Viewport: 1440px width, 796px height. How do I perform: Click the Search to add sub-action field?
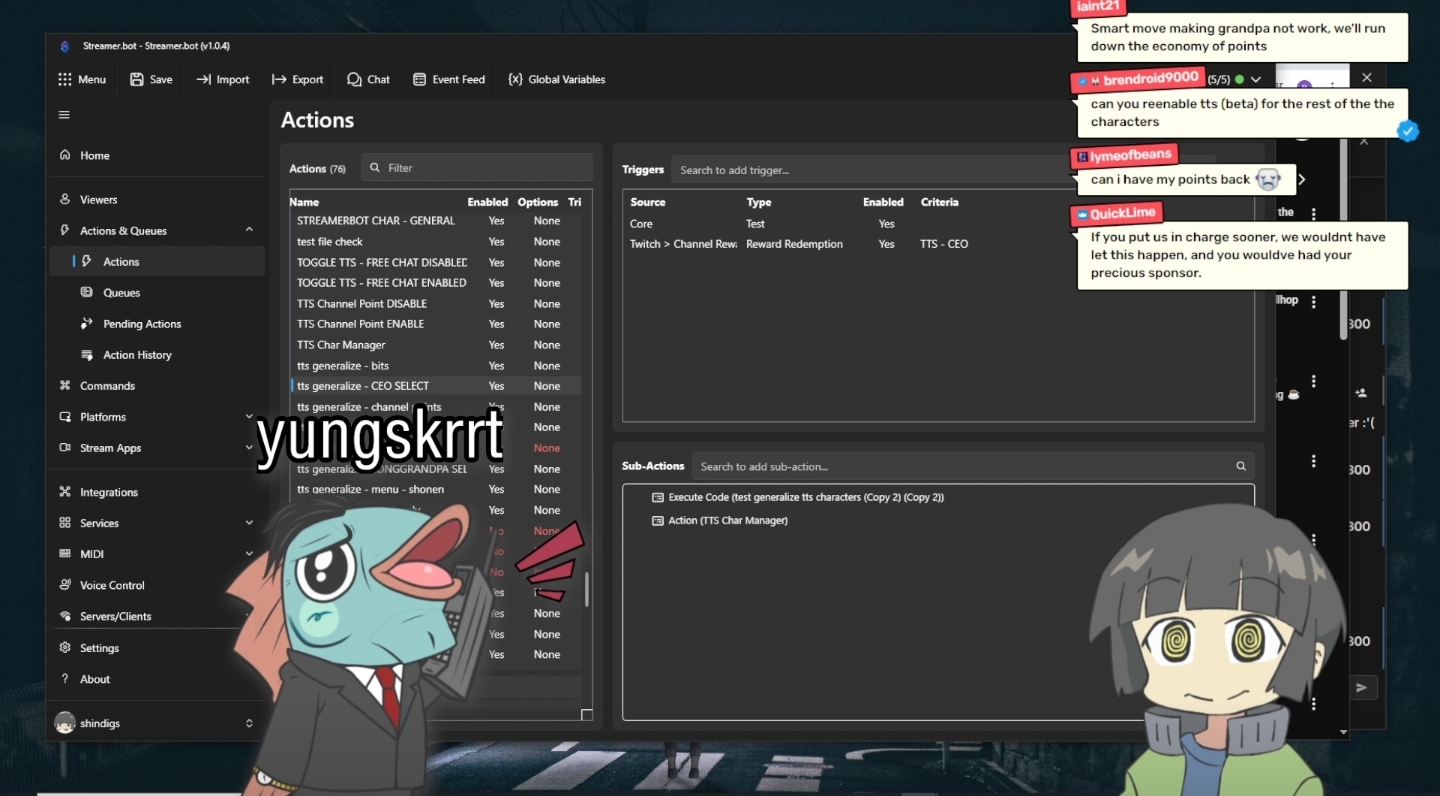973,466
